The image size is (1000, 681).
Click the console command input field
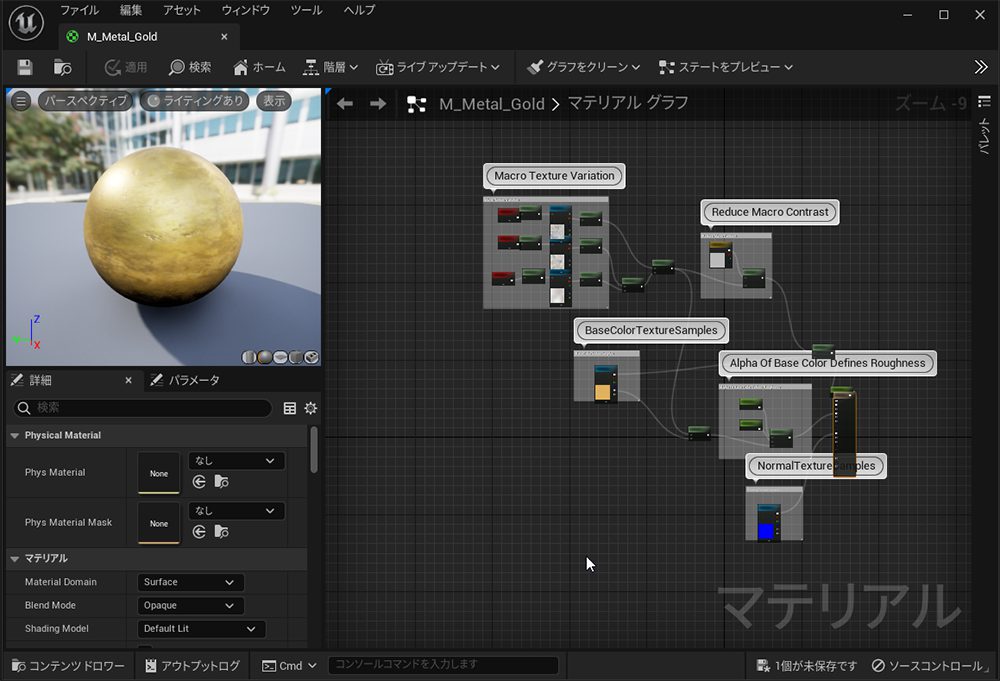tap(443, 665)
